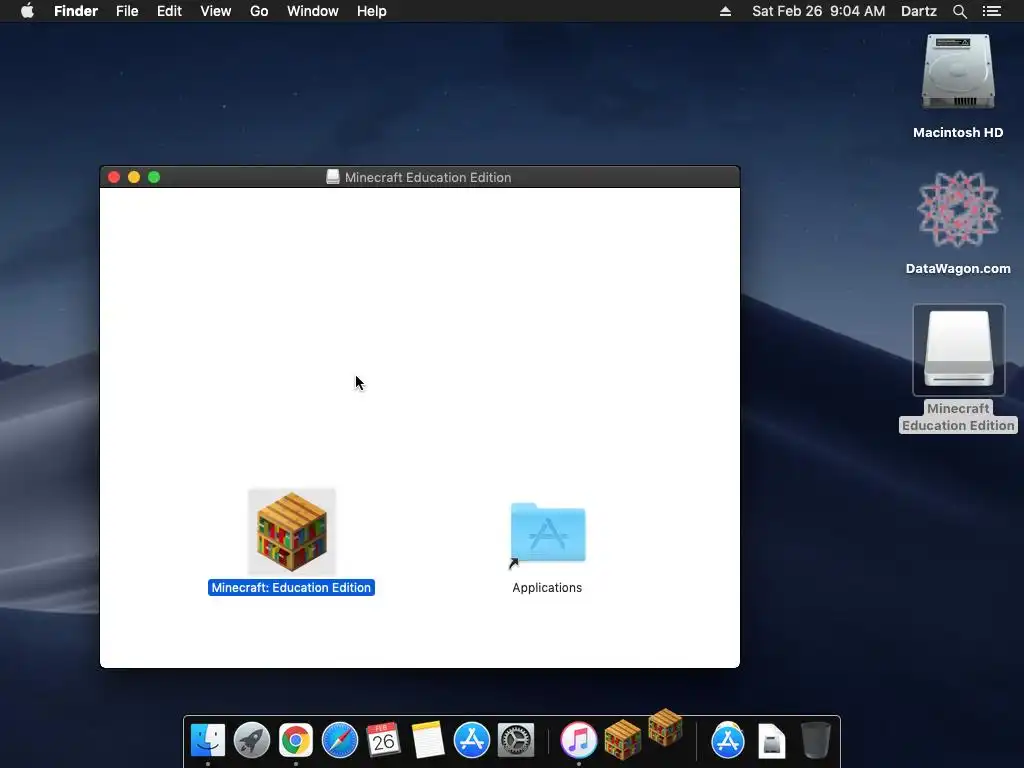This screenshot has height=768, width=1024.
Task: Click the Dartz user name menu
Action: (919, 11)
